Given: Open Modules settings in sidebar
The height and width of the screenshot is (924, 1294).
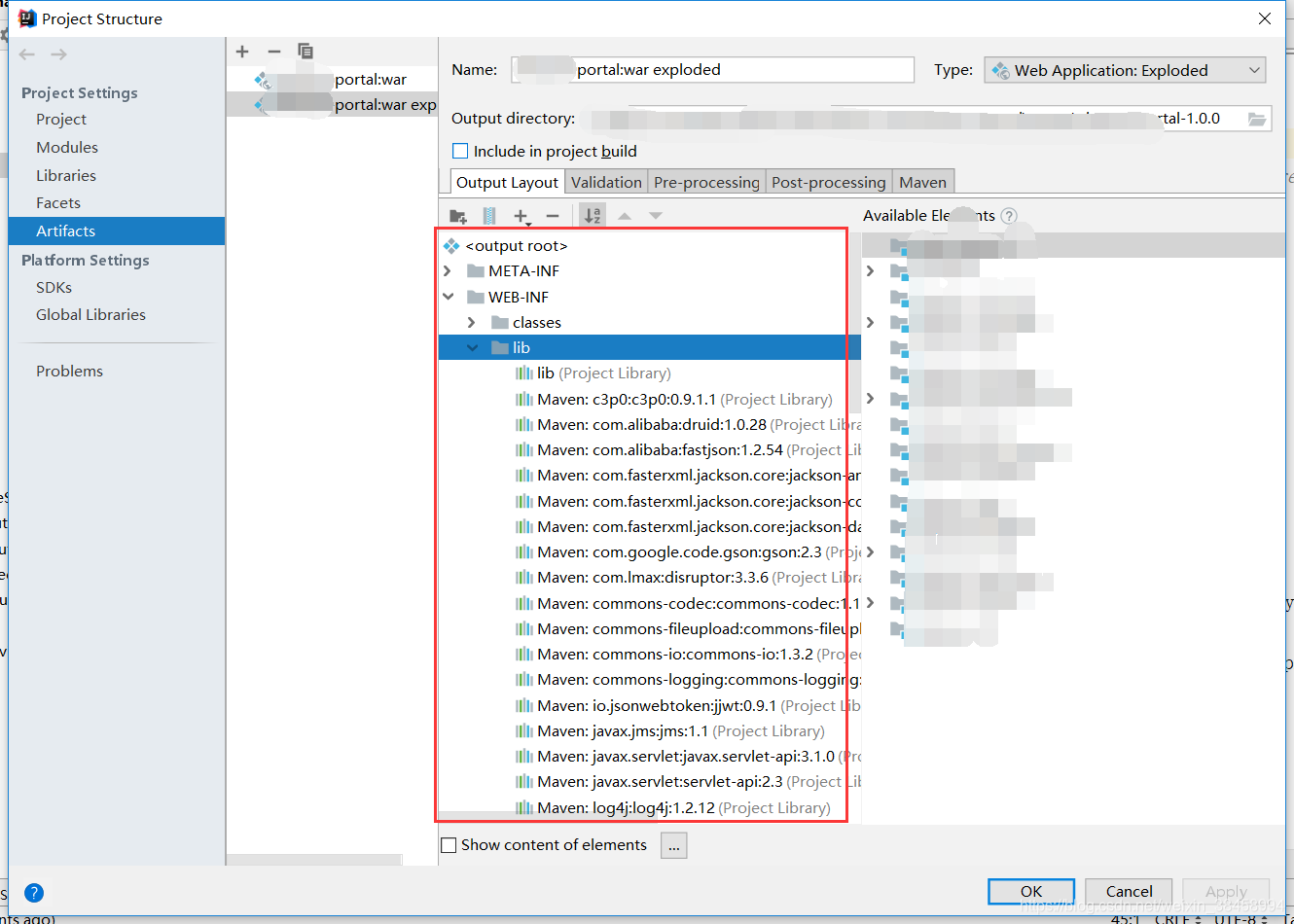Looking at the screenshot, I should 67,148.
